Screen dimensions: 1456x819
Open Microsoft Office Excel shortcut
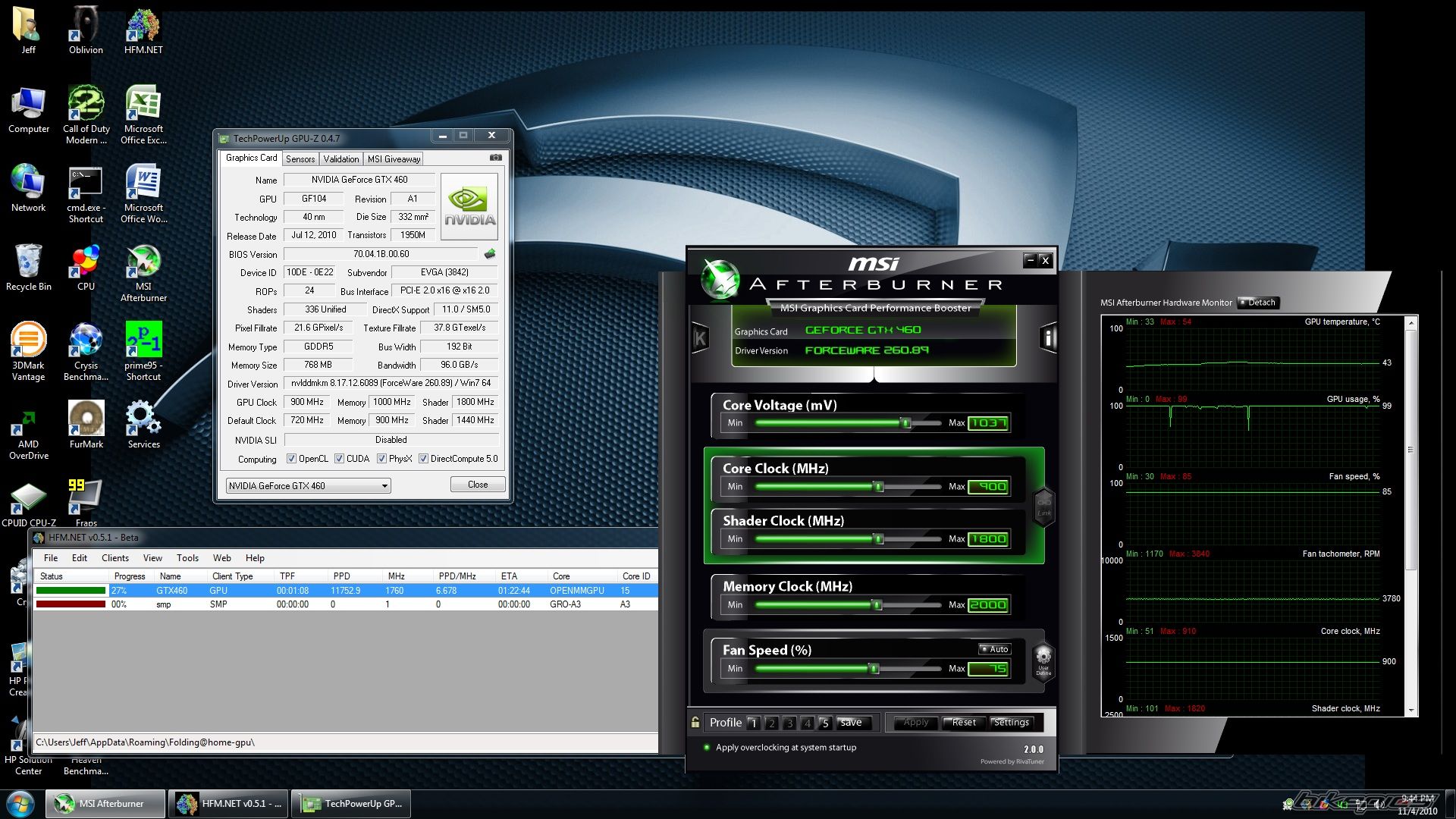point(143,114)
